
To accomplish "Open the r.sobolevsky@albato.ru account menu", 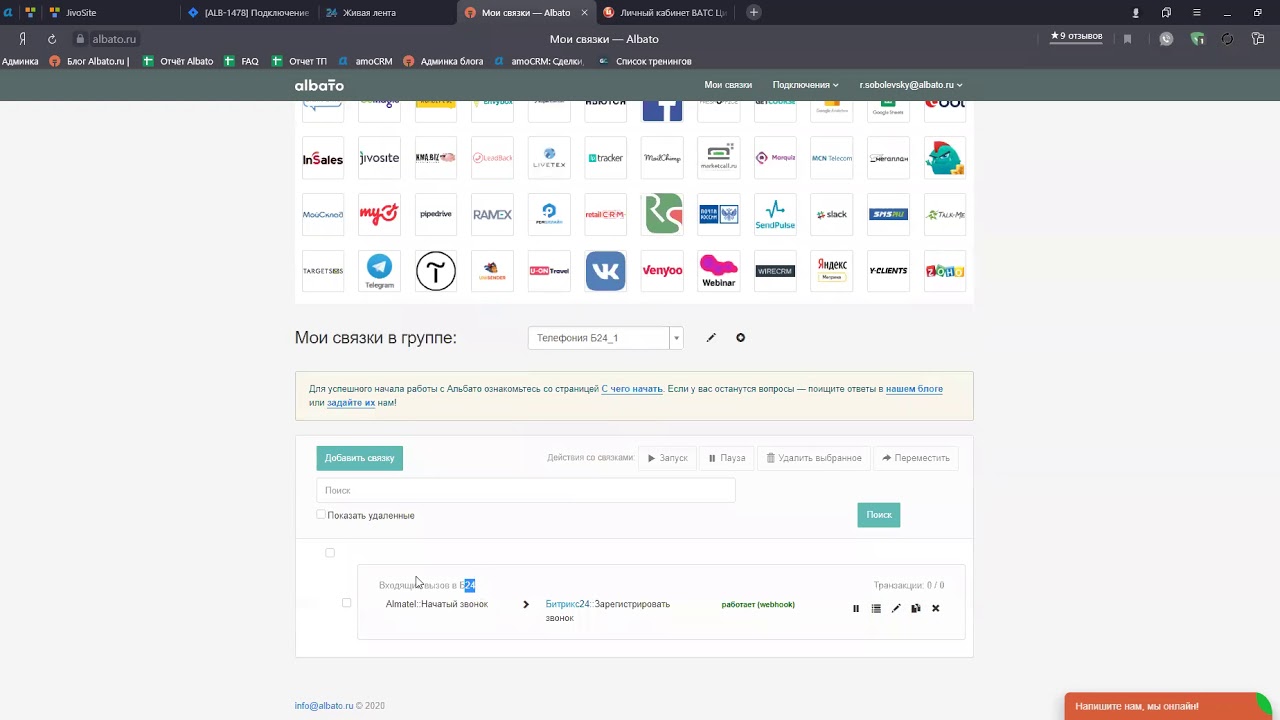I will pyautogui.click(x=911, y=85).
